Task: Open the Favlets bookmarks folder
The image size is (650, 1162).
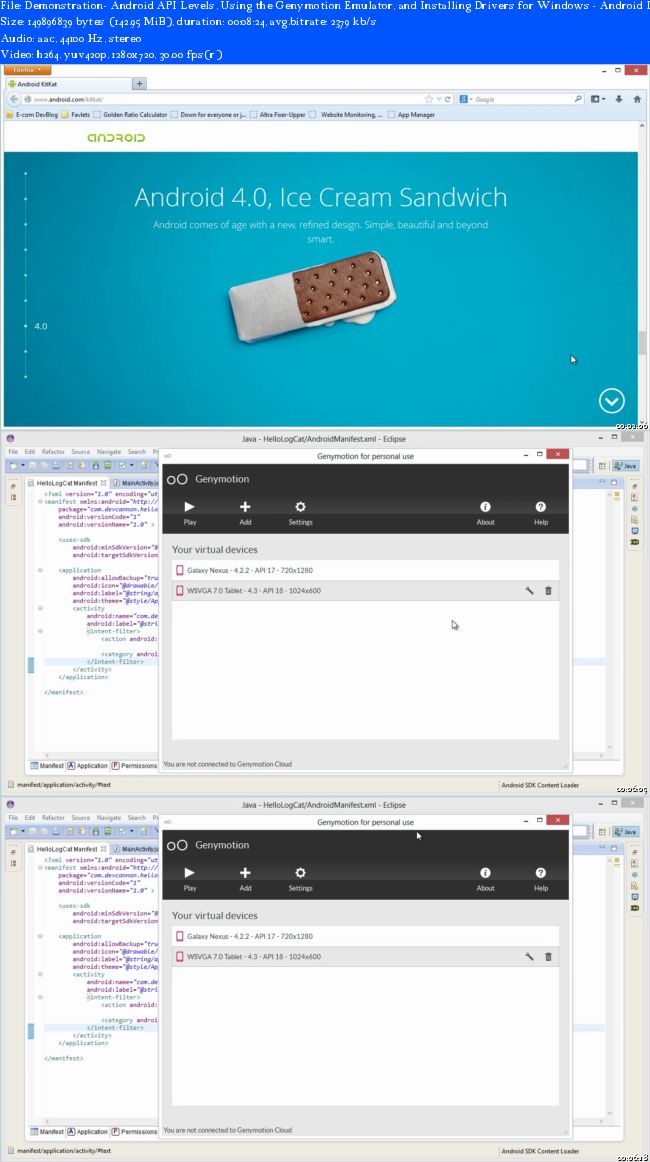Action: 76,115
